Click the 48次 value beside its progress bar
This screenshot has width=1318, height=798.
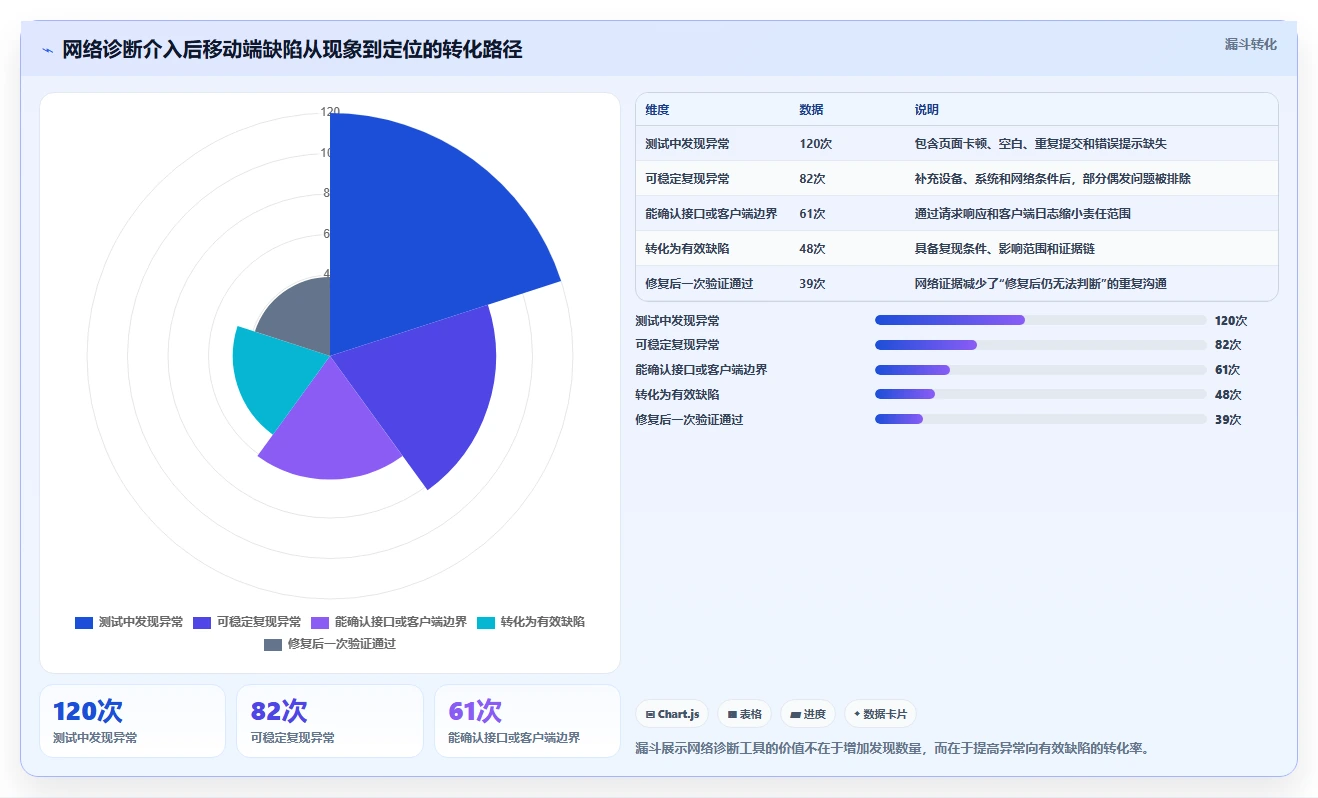click(1227, 395)
